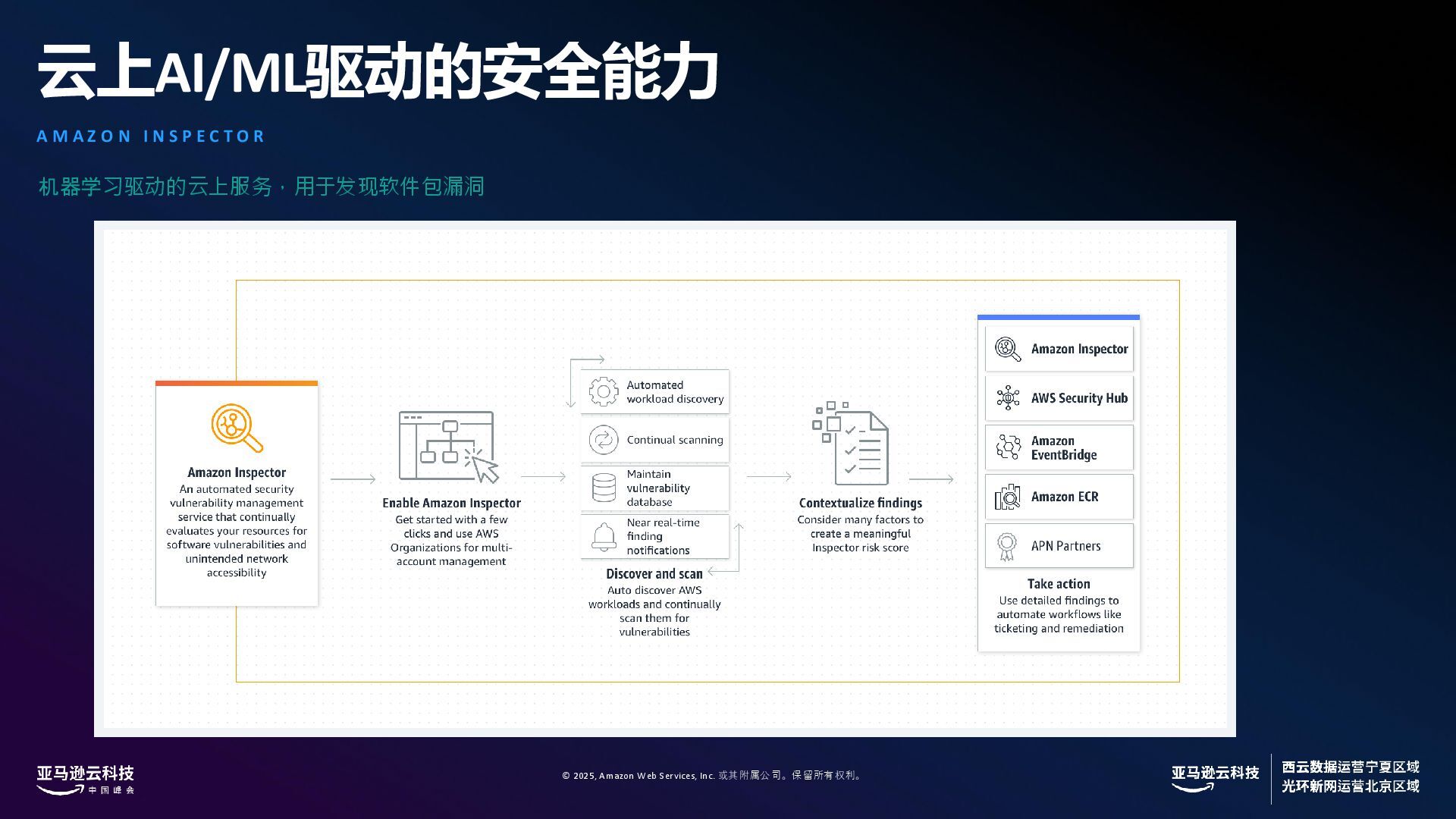Image resolution: width=1456 pixels, height=819 pixels.
Task: Click the AWS Security Hub icon
Action: tap(1008, 397)
